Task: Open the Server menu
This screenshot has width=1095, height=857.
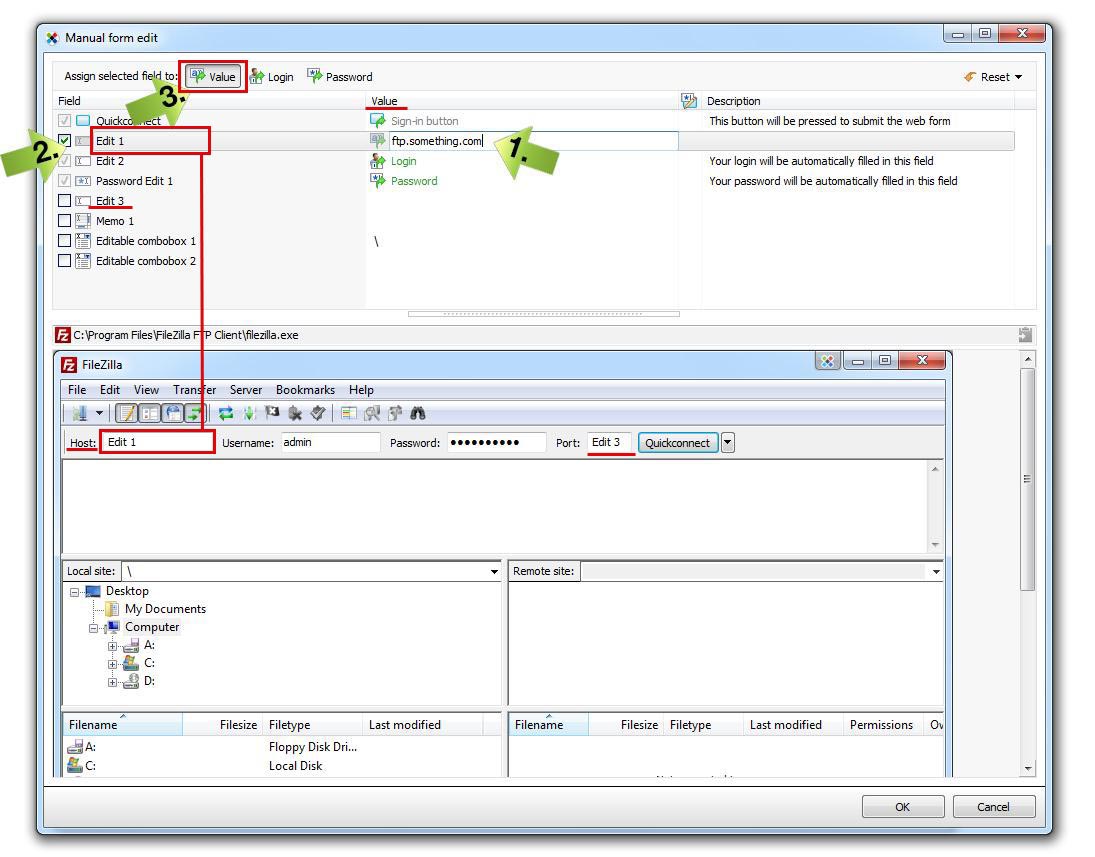Action: pyautogui.click(x=246, y=390)
